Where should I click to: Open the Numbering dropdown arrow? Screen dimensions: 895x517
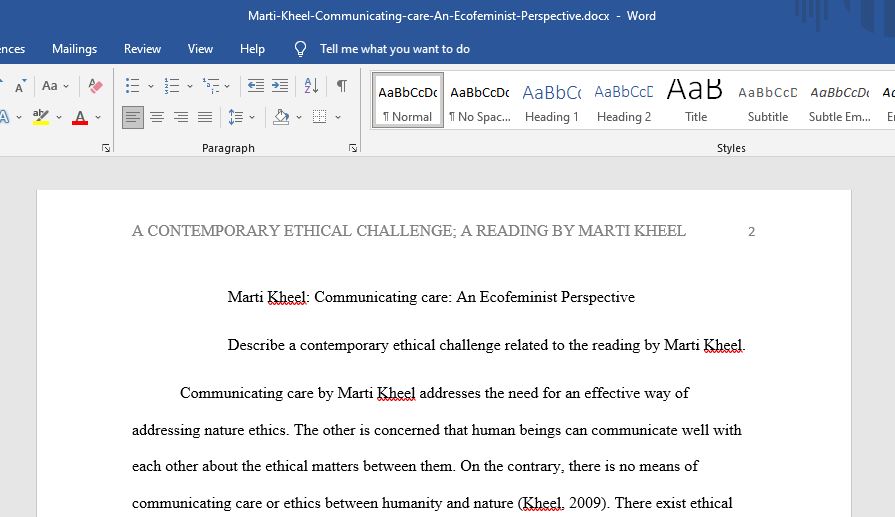click(190, 86)
